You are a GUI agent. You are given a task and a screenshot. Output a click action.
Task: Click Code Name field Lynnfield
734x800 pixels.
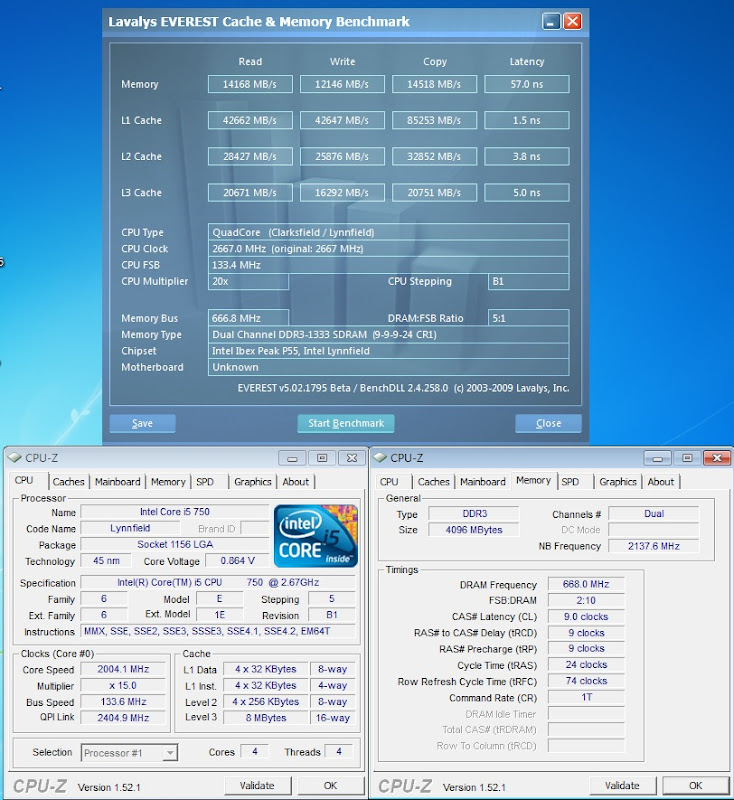pyautogui.click(x=130, y=528)
